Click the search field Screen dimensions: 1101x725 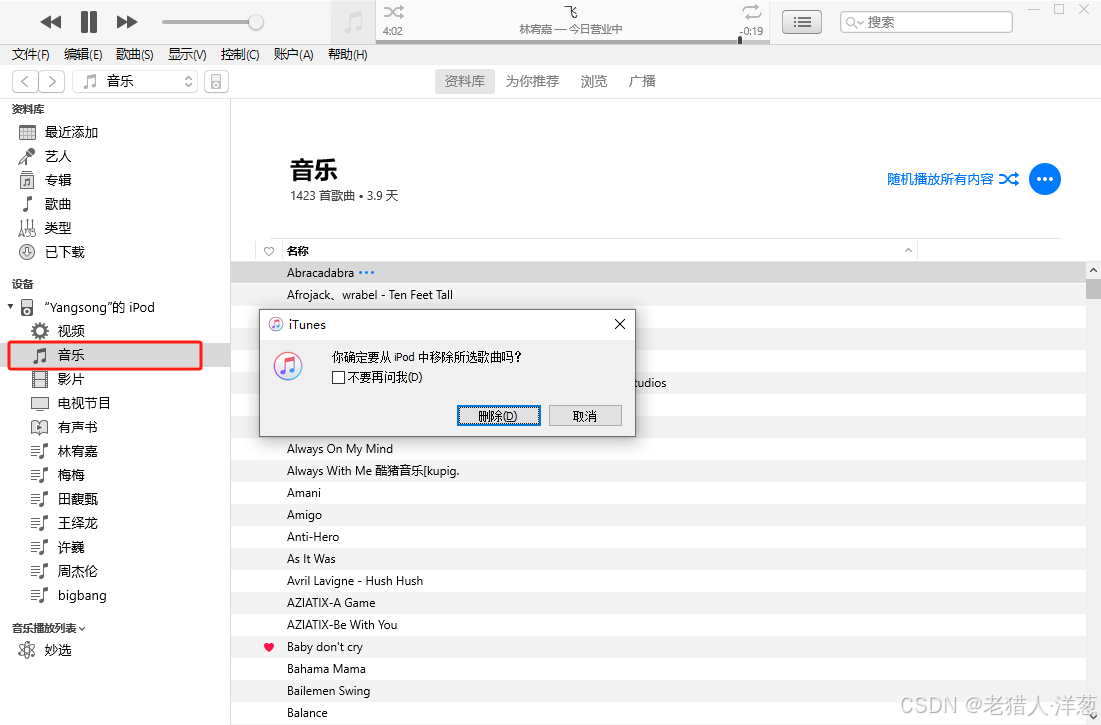(x=926, y=22)
